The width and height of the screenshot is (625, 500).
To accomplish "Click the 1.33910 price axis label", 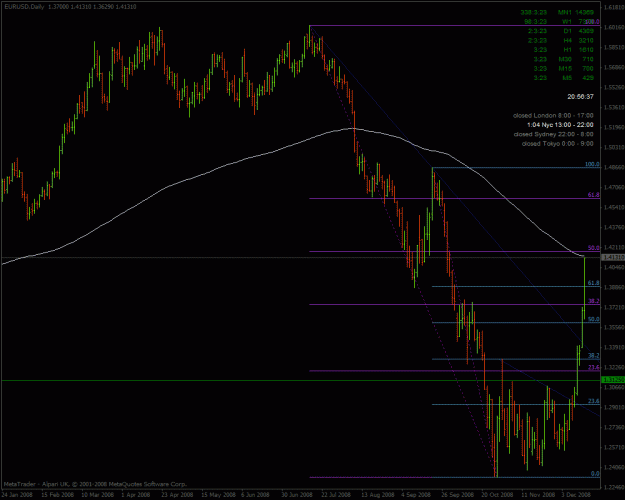I will 614,347.
